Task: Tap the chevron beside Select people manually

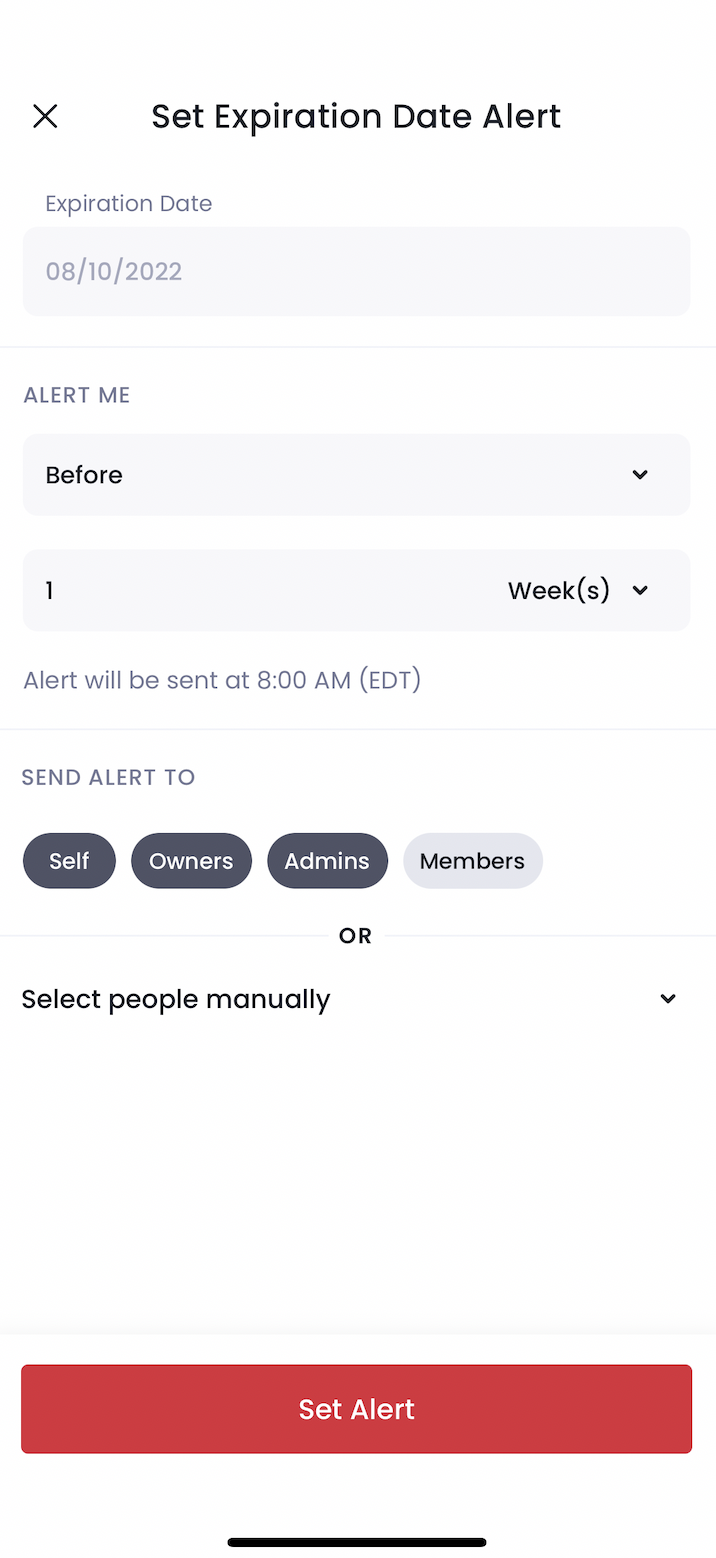Action: click(668, 999)
